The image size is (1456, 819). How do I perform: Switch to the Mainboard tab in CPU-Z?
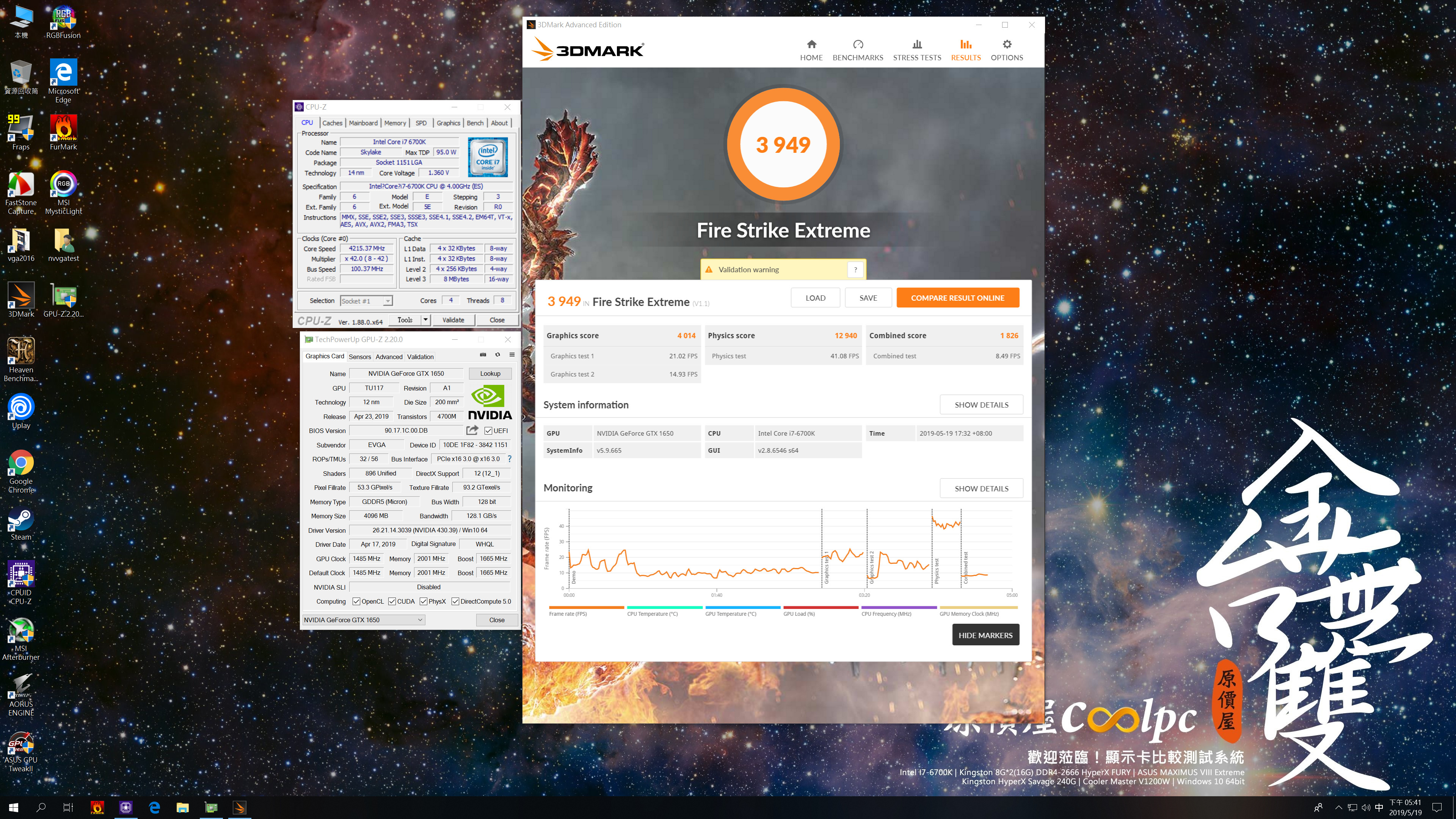[364, 122]
